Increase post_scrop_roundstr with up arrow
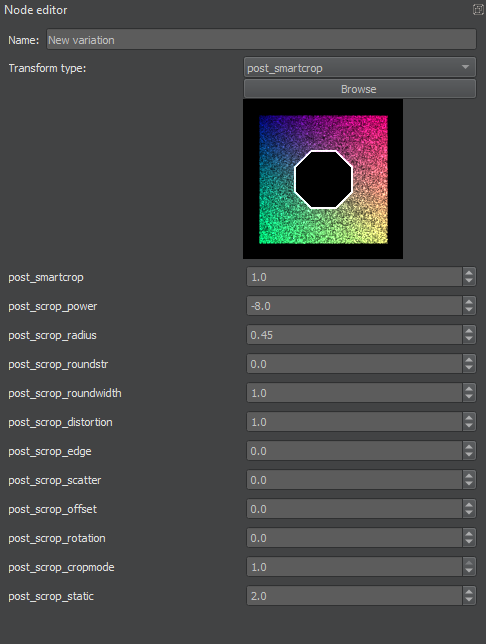486x644 pixels. 469,359
